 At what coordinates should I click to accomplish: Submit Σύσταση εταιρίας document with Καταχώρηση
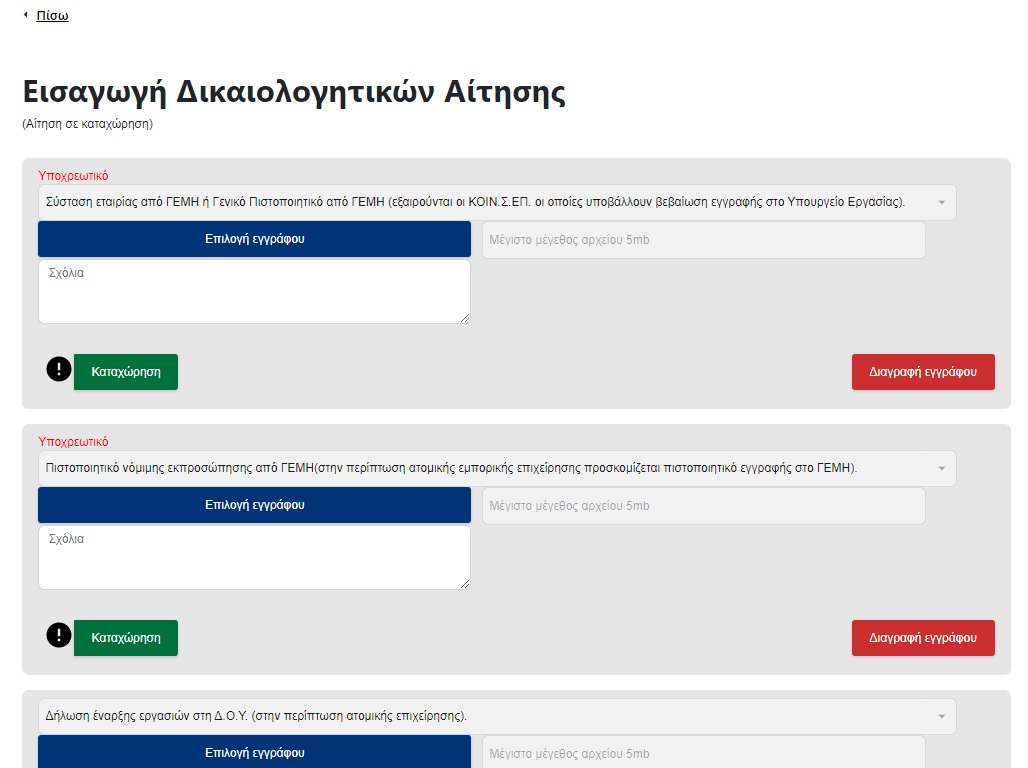point(126,371)
